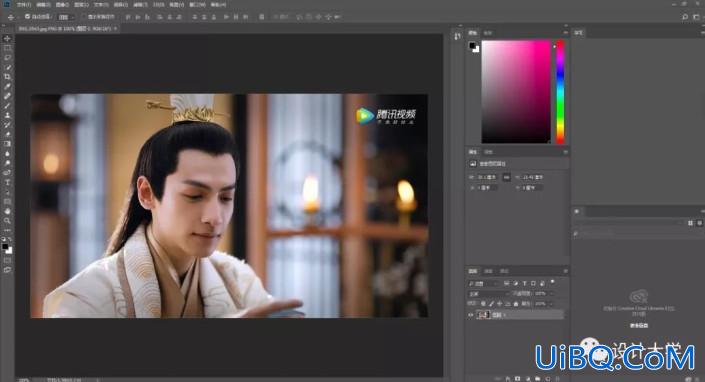Open the layer filter kind dropdown
The width and height of the screenshot is (705, 382).
pyautogui.click(x=482, y=284)
